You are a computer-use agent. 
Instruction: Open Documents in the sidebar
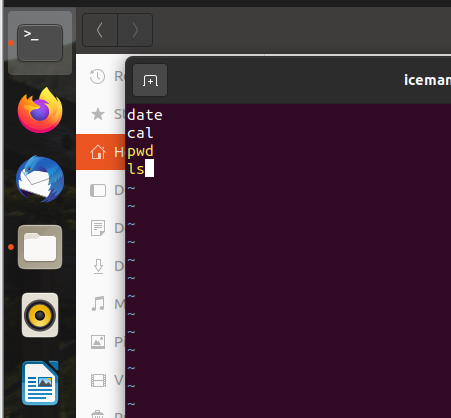pos(101,228)
